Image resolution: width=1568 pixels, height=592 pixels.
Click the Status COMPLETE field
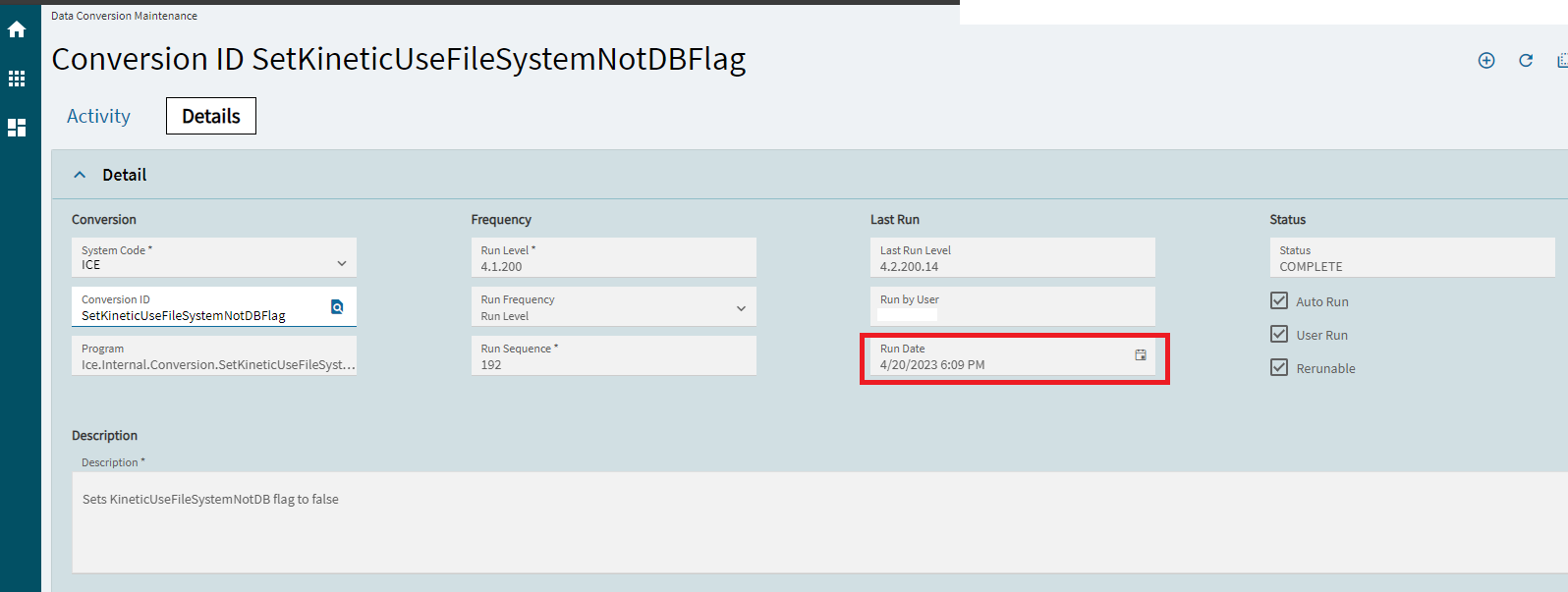point(1412,257)
